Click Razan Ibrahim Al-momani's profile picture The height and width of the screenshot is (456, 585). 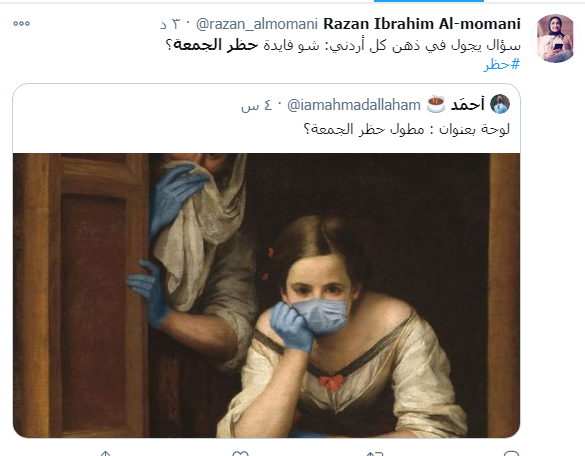555,38
